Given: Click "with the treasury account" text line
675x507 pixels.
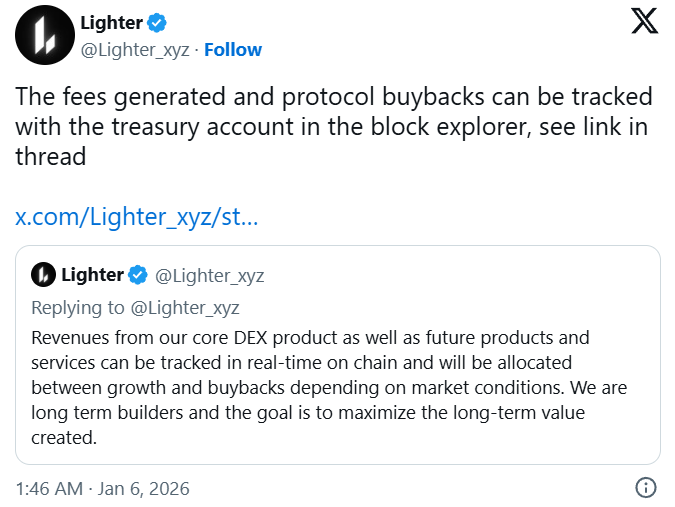Looking at the screenshot, I should [x=334, y=127].
